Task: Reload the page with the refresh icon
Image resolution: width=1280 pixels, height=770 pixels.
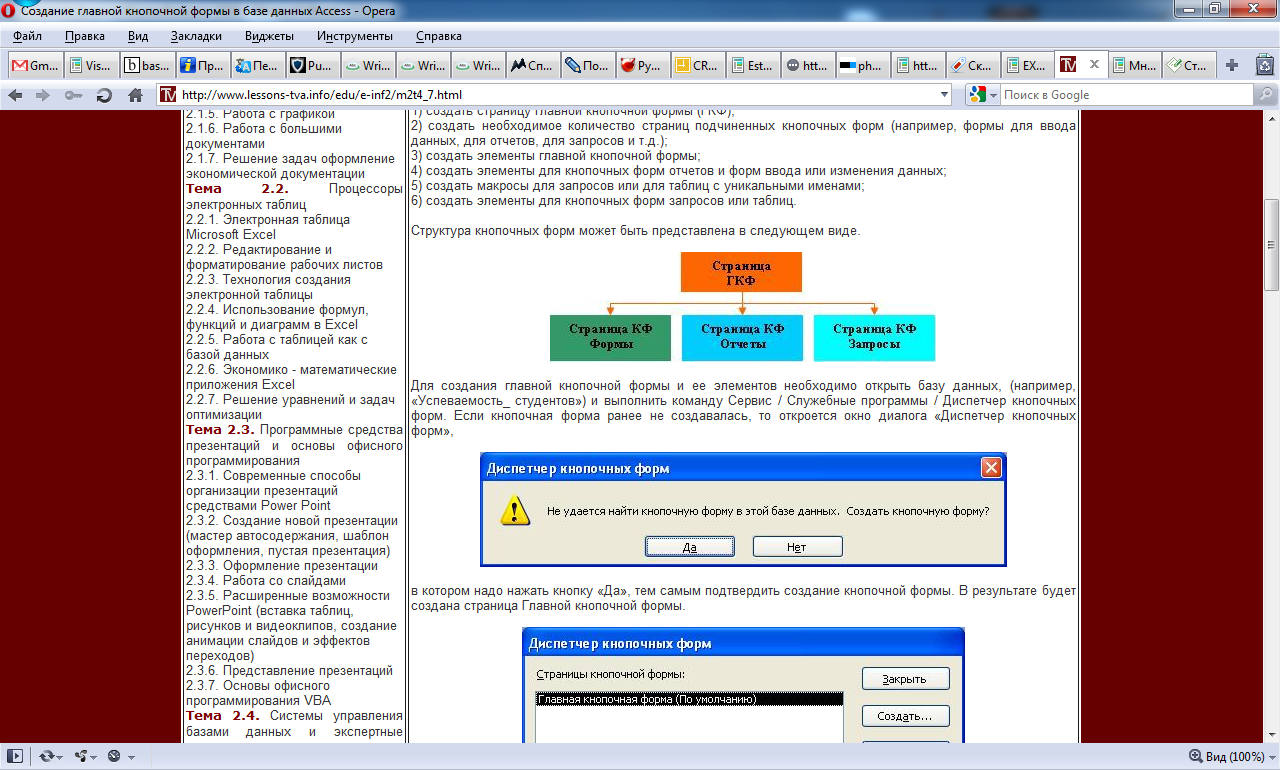Action: [x=104, y=95]
